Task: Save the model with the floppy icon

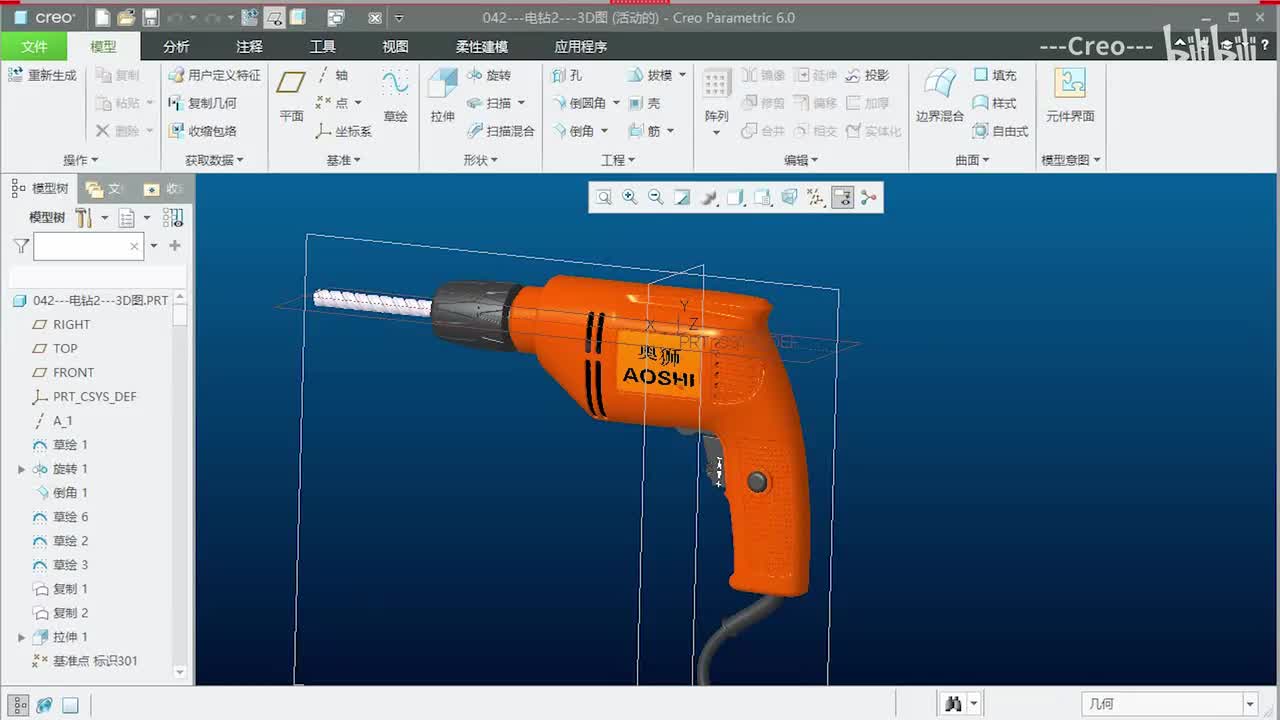Action: (x=150, y=18)
